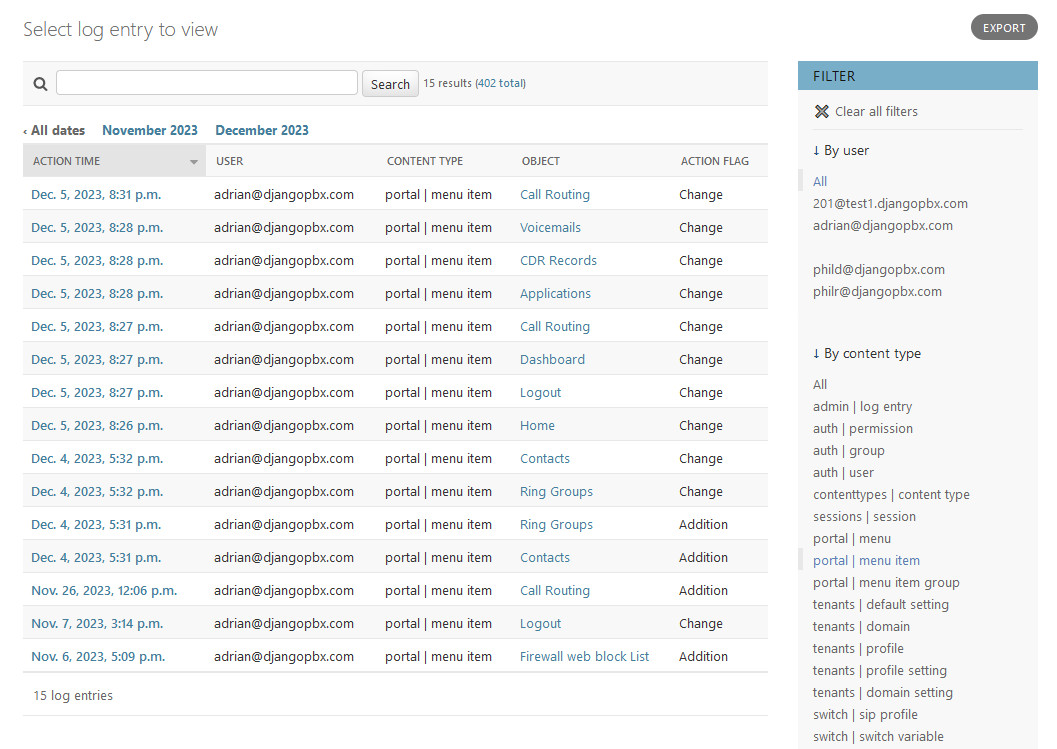Viewport: 1057px width, 749px height.
Task: Focus the log entry search field
Action: (x=207, y=83)
